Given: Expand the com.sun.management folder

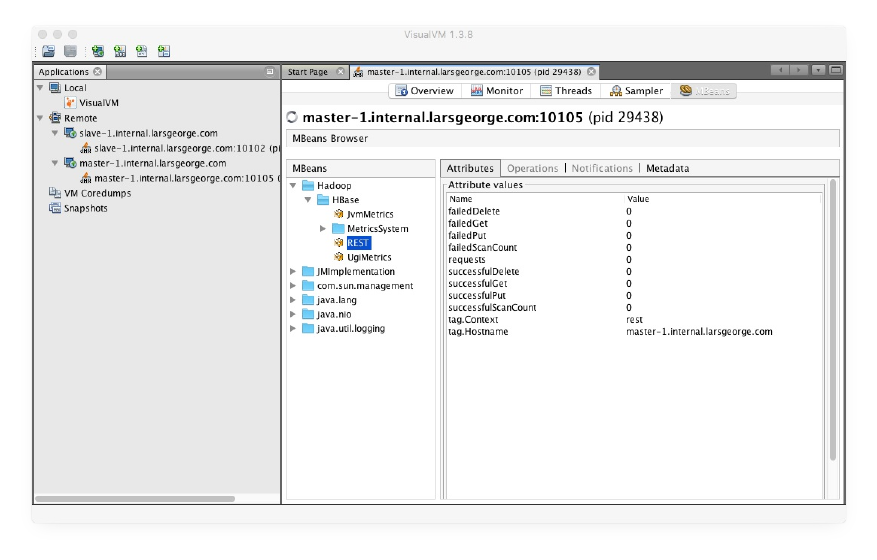Looking at the screenshot, I should pos(293,286).
